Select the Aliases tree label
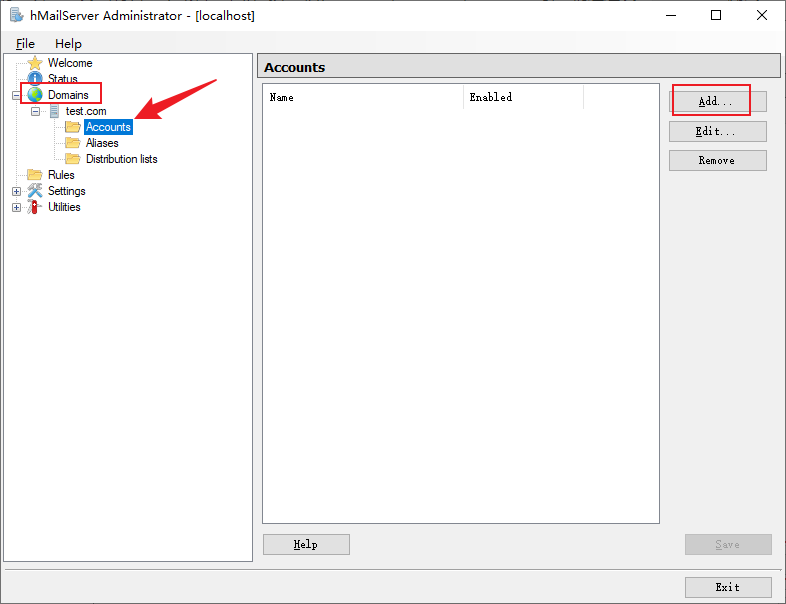Viewport: 786px width, 604px height. tap(102, 143)
